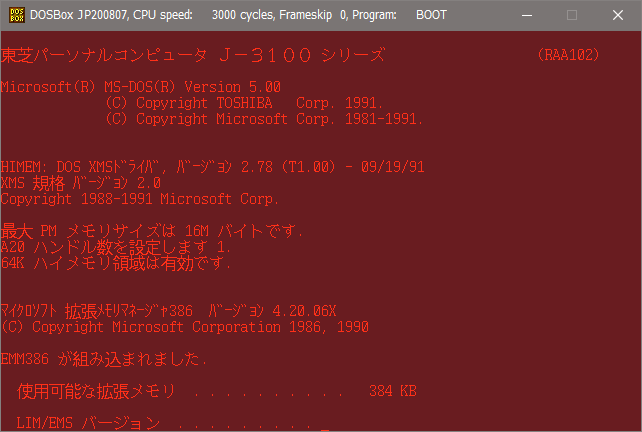The height and width of the screenshot is (432, 642).
Task: Click the '64K ハイメモリ領域は有効です' line
Action: (116, 263)
